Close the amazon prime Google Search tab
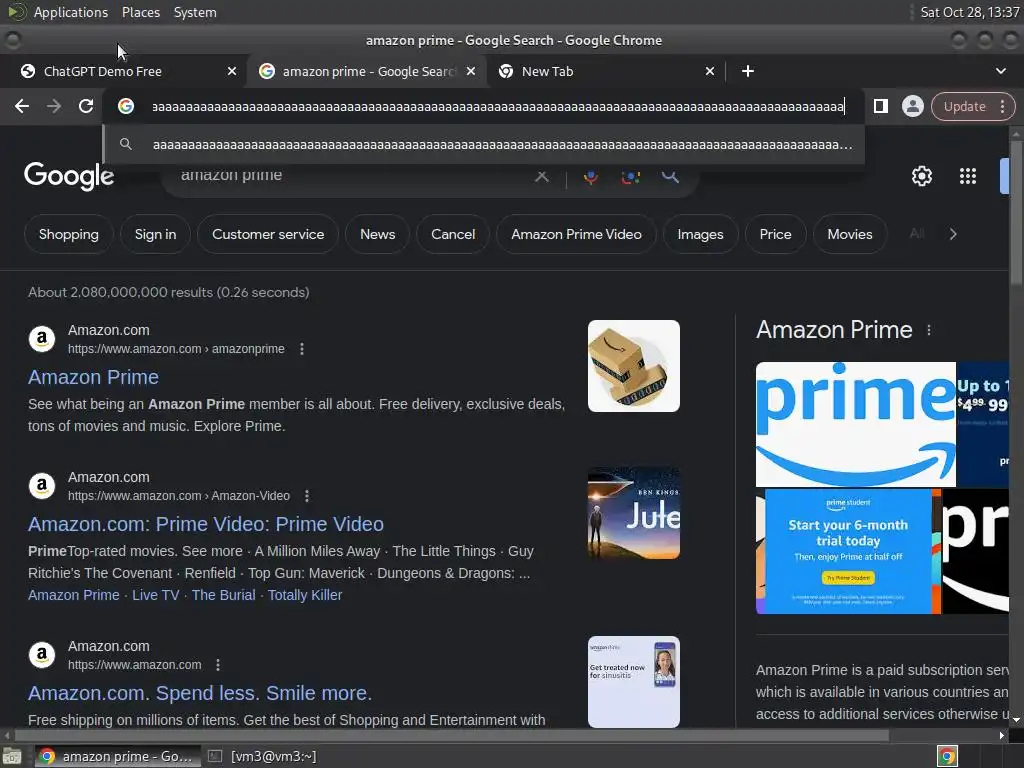1024x768 pixels. (471, 71)
